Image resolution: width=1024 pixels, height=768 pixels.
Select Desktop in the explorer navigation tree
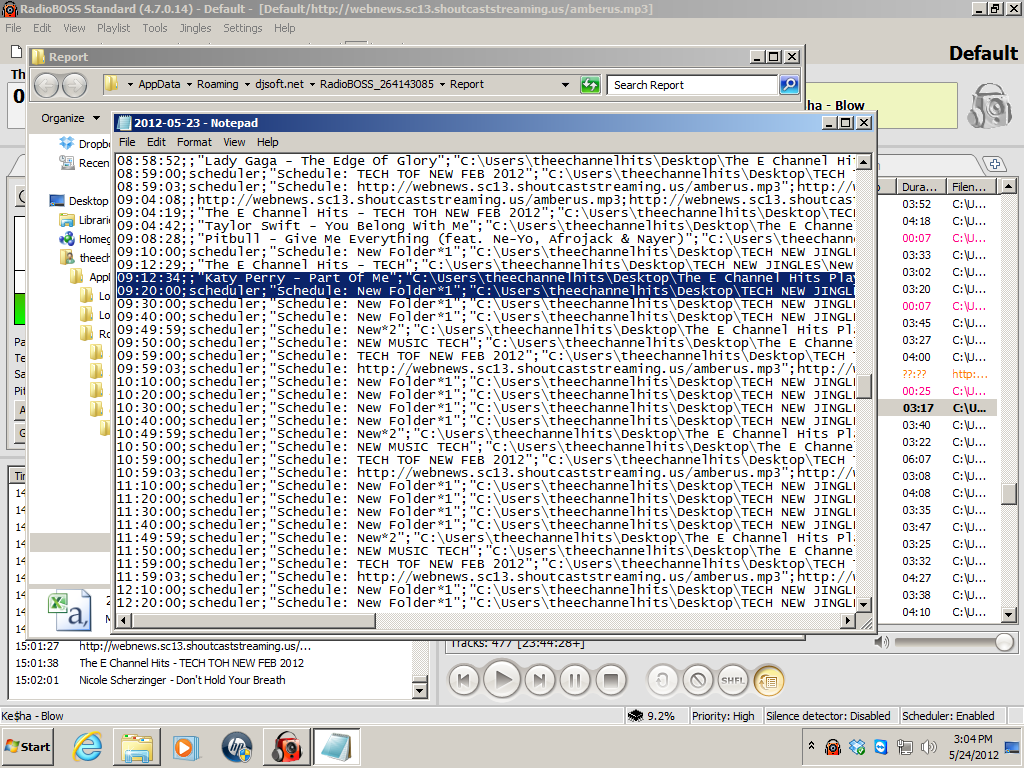tap(79, 200)
